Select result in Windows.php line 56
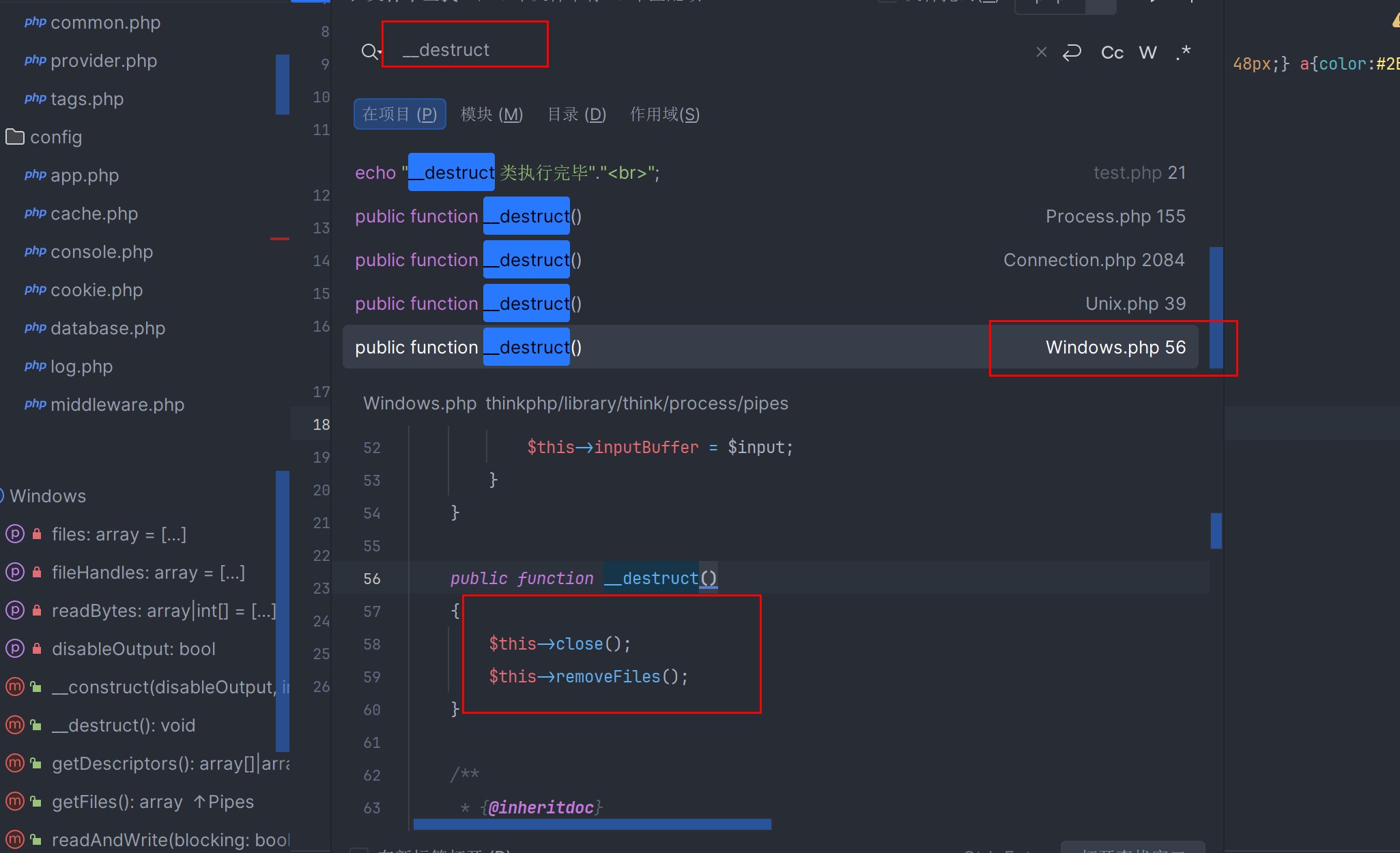The image size is (1400, 853). [770, 347]
